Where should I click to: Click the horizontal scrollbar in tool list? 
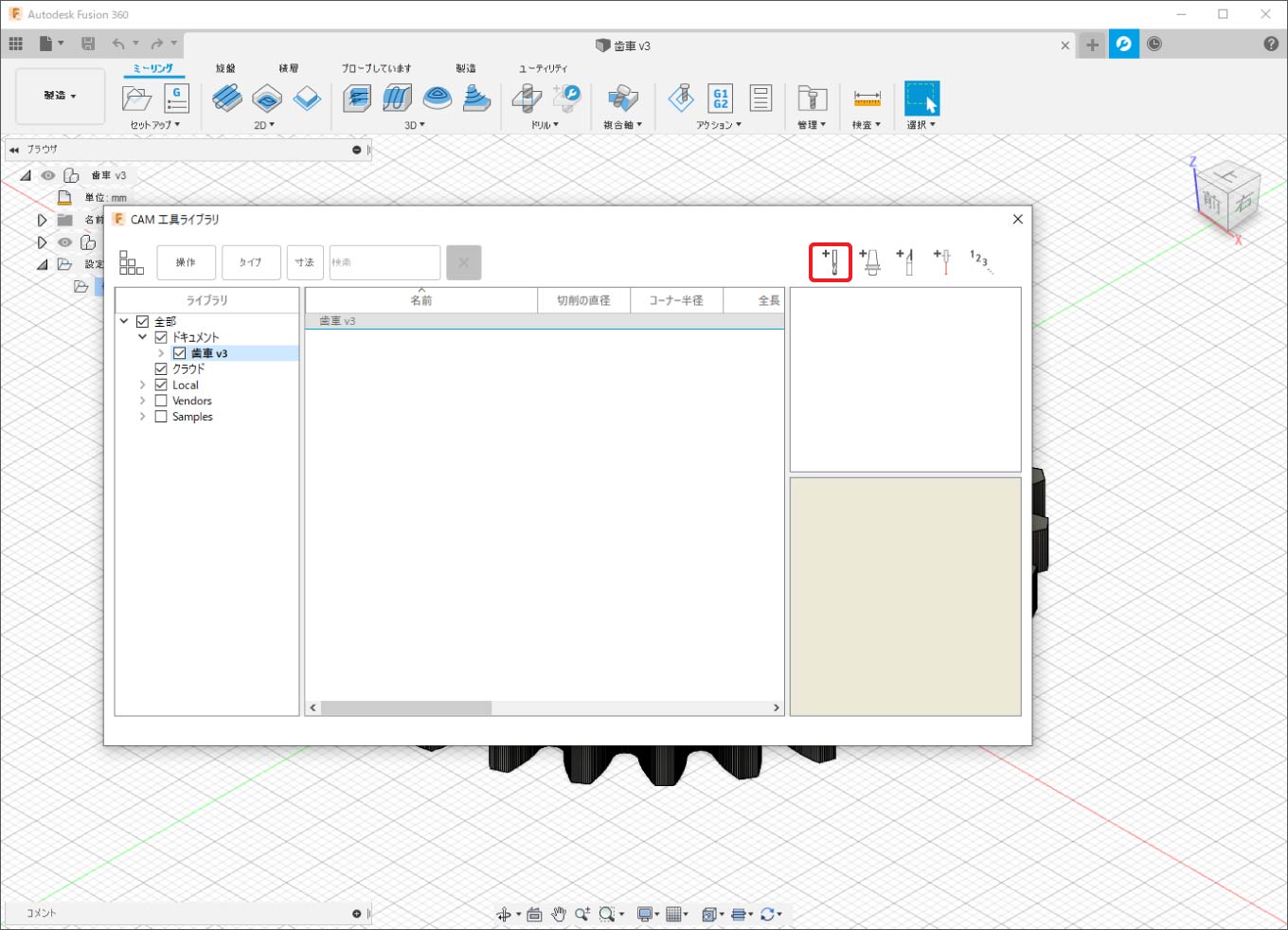coord(406,707)
